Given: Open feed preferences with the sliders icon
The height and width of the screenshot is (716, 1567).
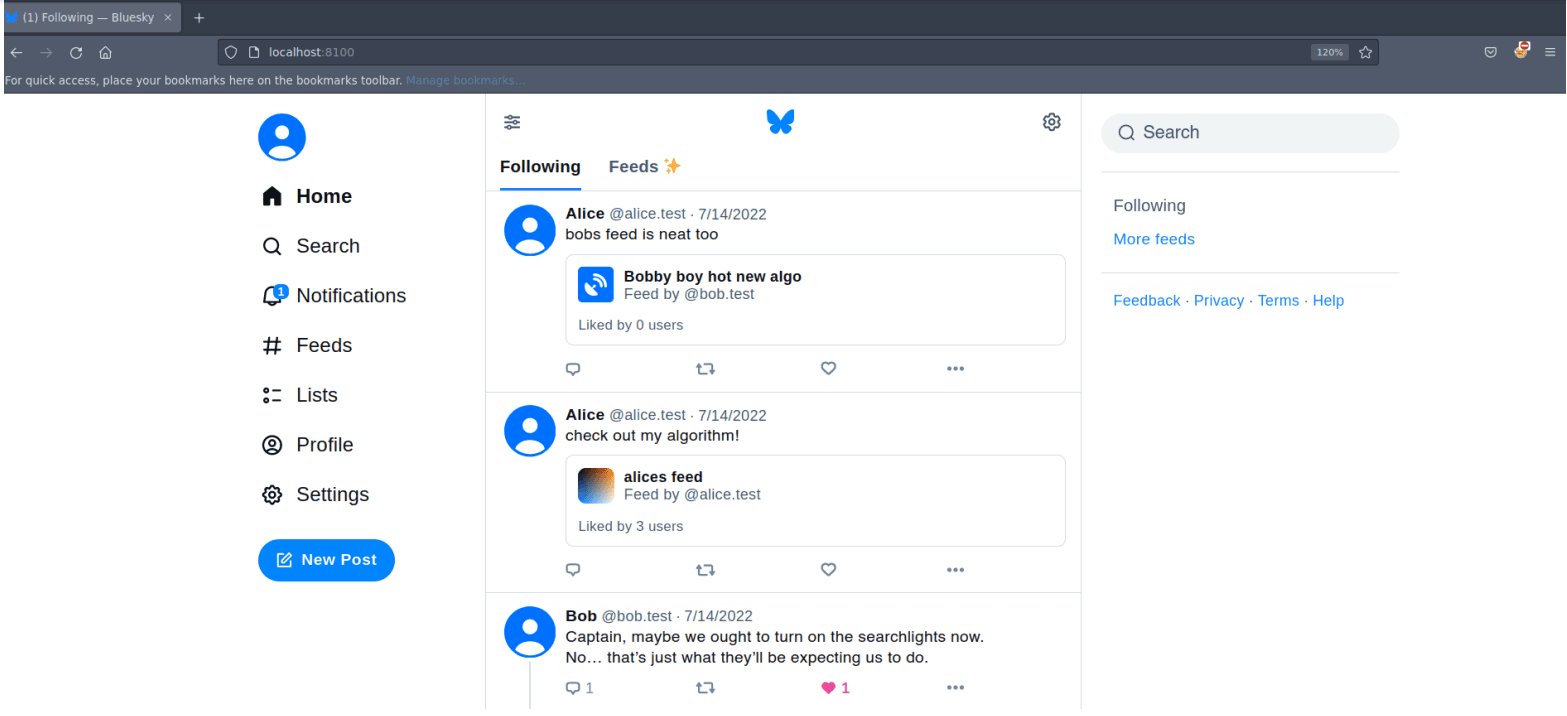Looking at the screenshot, I should 512,121.
